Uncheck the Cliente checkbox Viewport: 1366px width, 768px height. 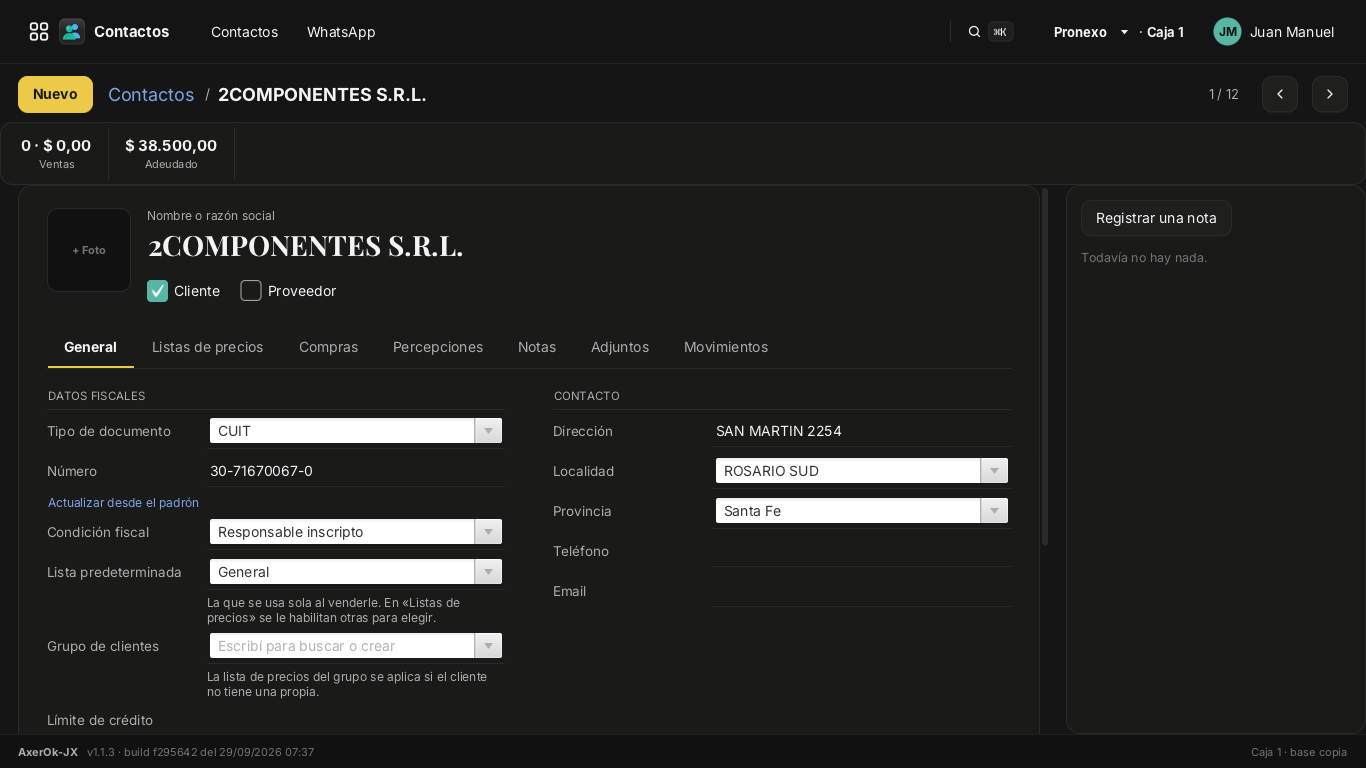(x=157, y=291)
